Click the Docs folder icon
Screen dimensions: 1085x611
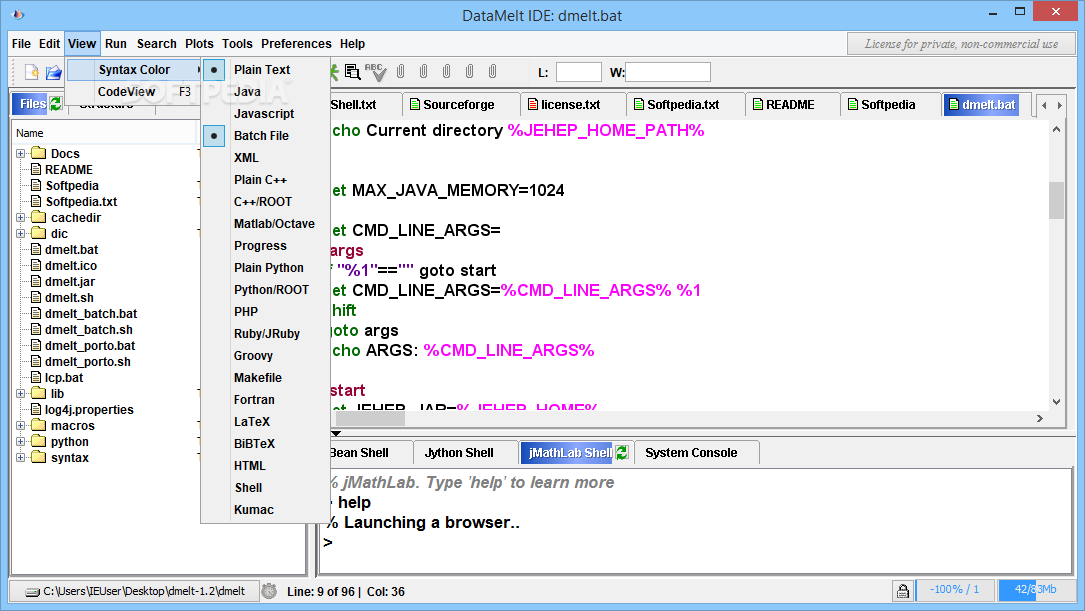(x=39, y=153)
